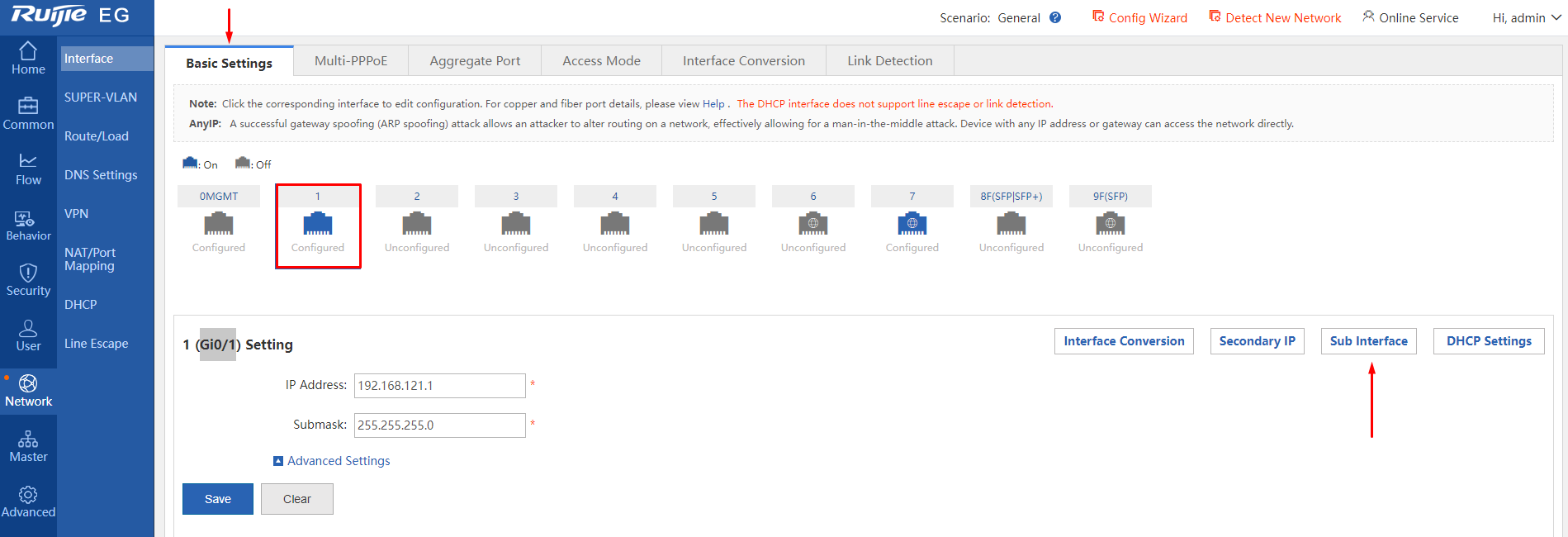Click the Clear button
The height and width of the screenshot is (537, 1568).
pyautogui.click(x=297, y=499)
